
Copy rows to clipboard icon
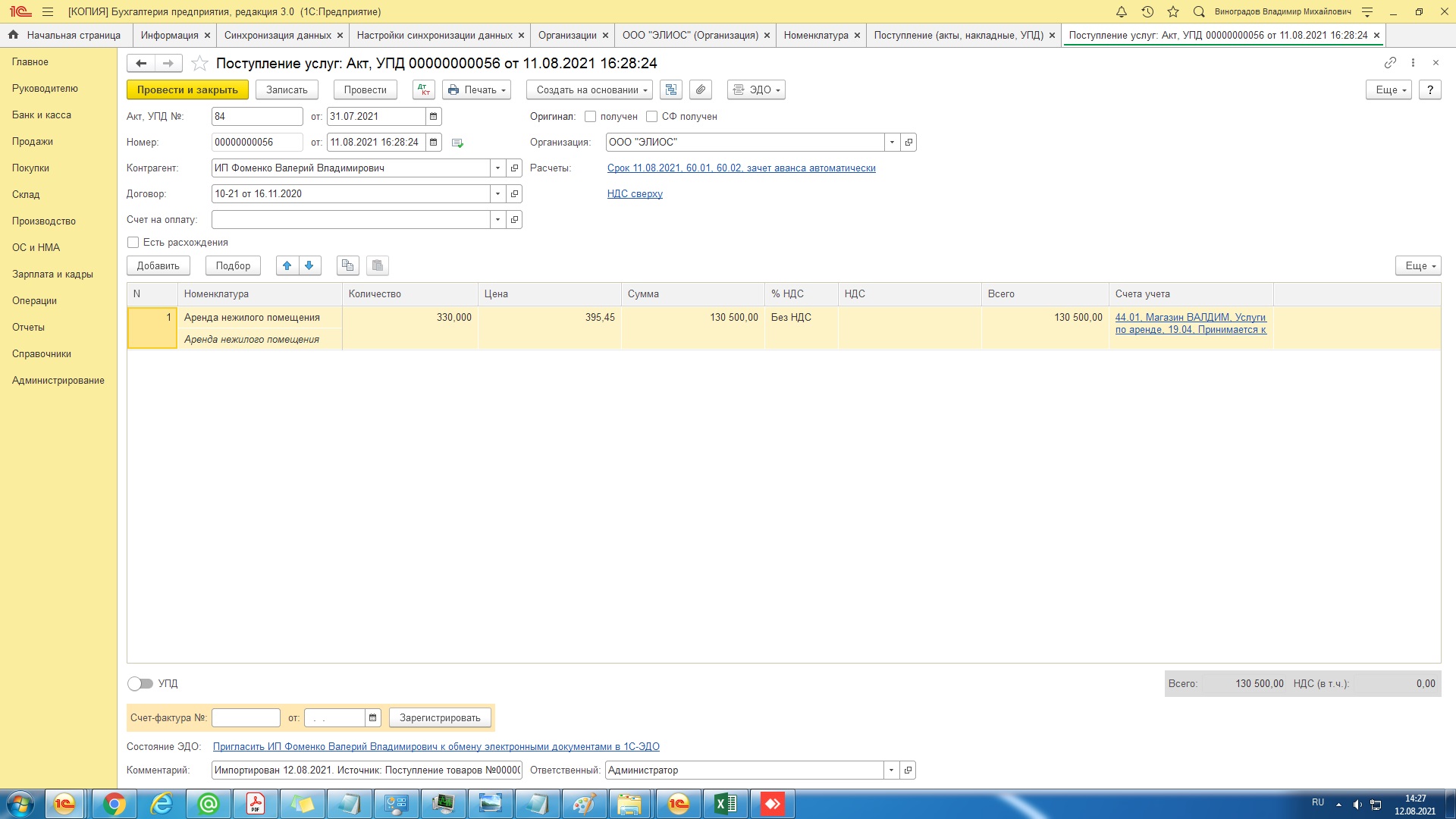(x=348, y=266)
